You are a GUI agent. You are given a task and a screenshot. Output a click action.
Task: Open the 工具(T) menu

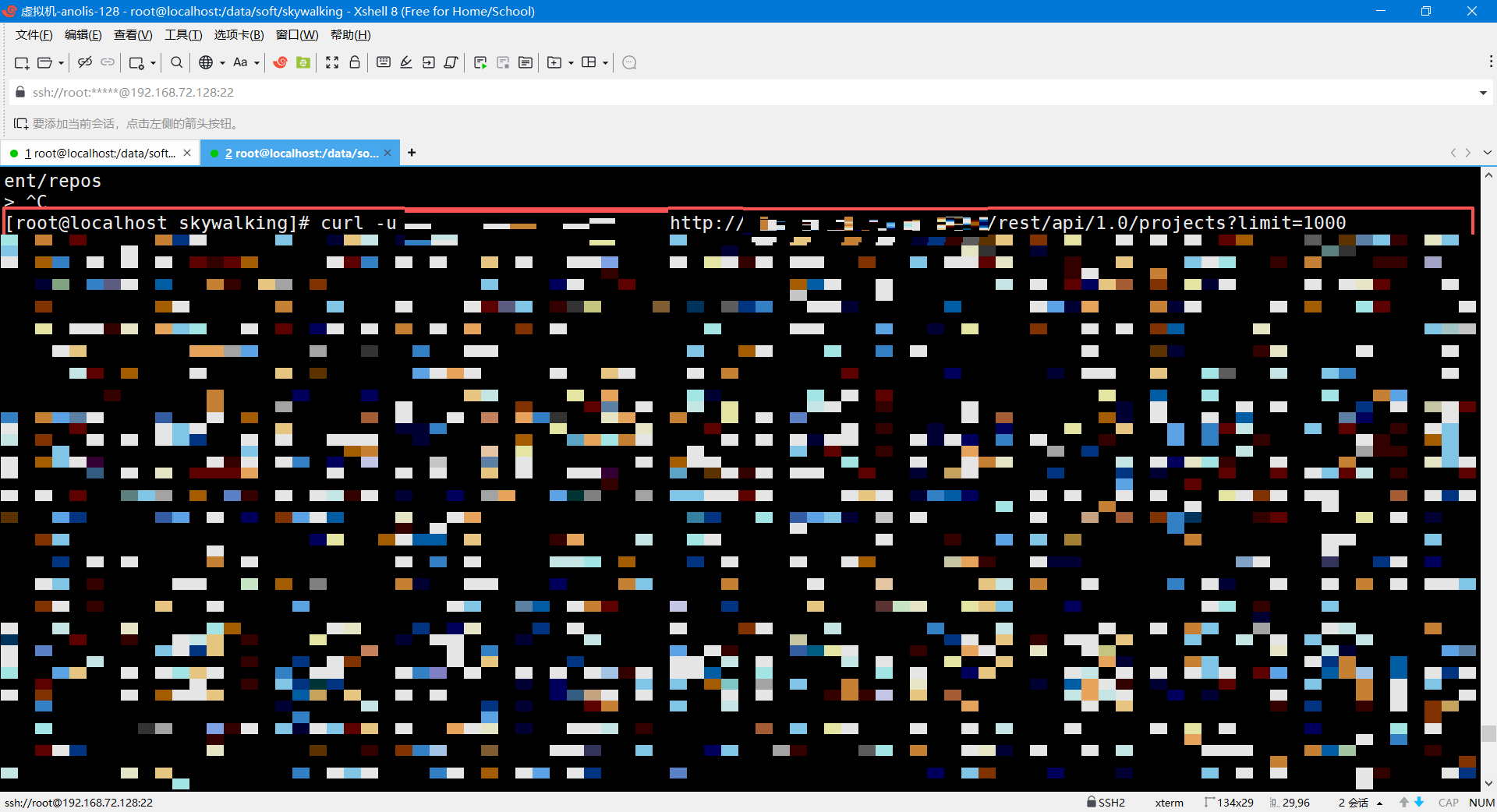point(183,35)
